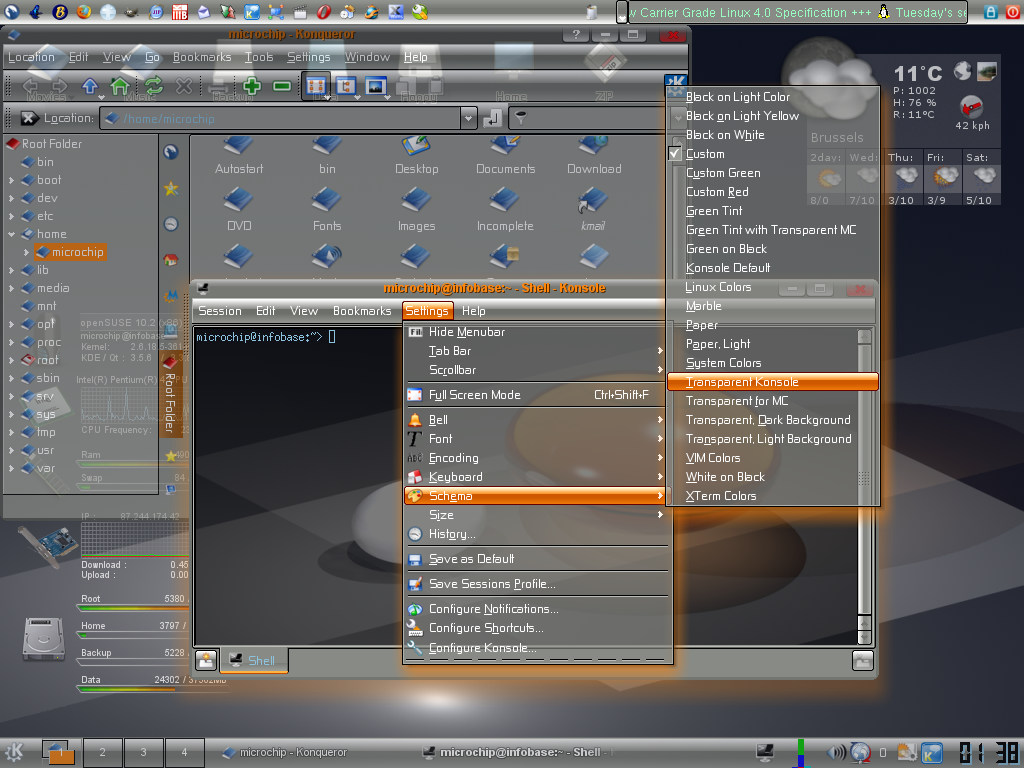Click into the Konqueror location field
Screen dimensions: 1024x768
pos(281,118)
